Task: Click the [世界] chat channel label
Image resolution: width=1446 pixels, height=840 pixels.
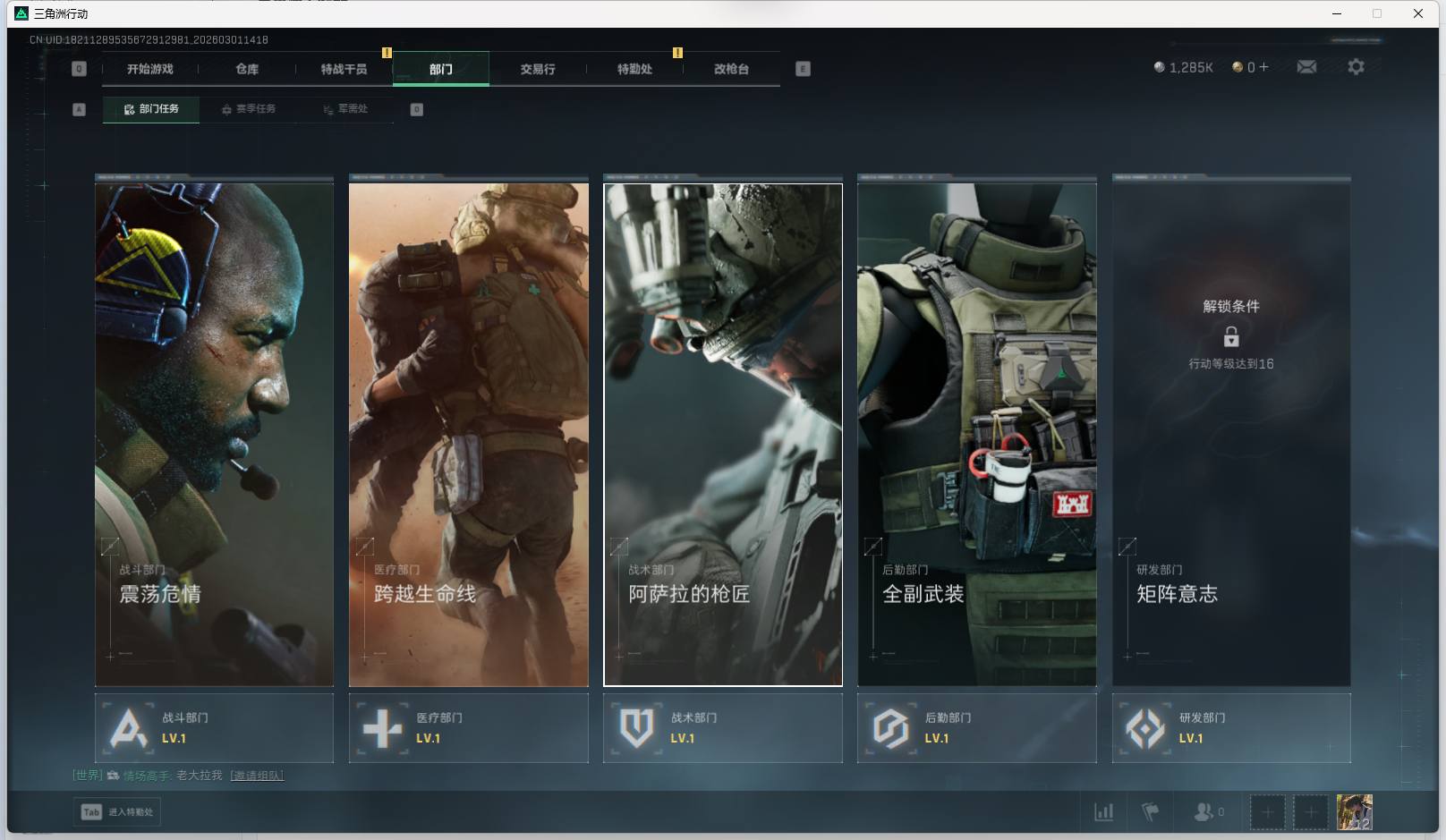Action: tap(88, 776)
